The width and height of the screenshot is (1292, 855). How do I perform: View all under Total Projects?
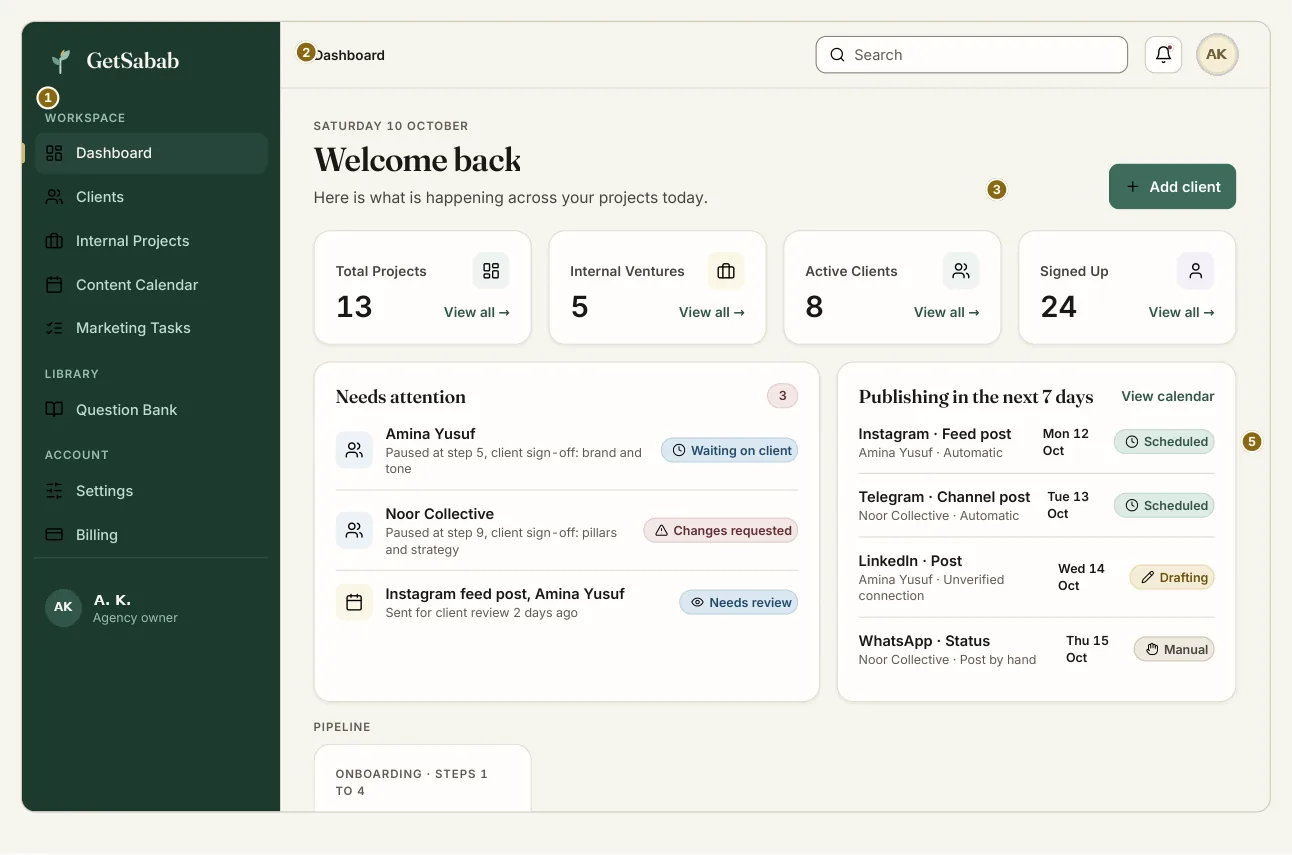point(477,312)
